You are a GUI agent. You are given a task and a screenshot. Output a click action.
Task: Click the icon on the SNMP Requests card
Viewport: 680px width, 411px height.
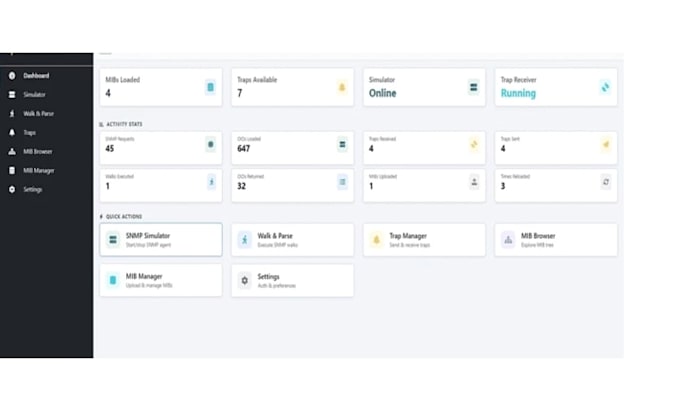point(211,144)
